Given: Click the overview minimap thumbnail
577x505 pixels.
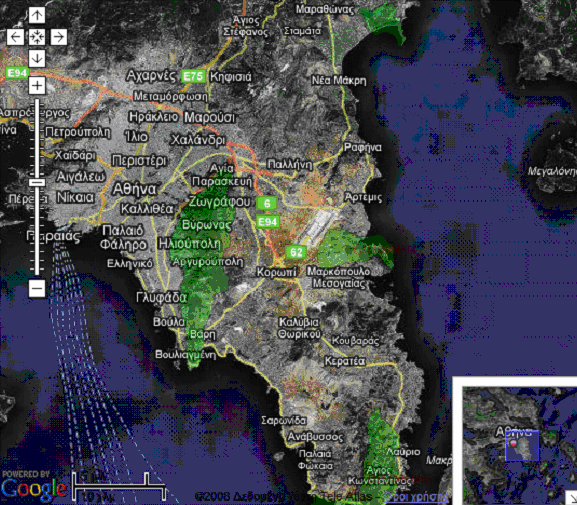Looking at the screenshot, I should coord(519,445).
